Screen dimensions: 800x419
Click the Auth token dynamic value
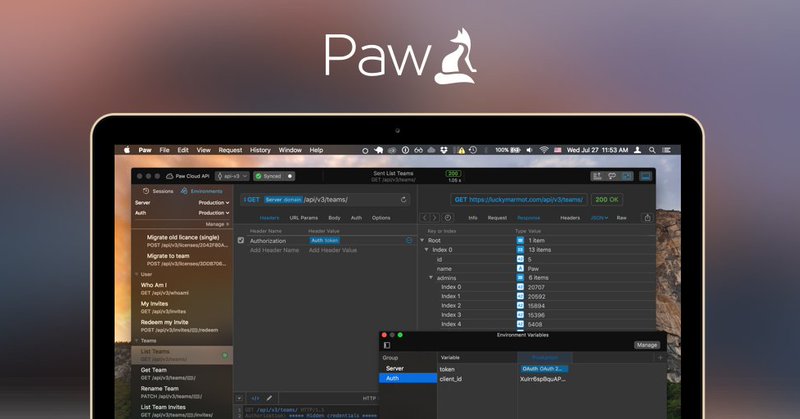(324, 240)
